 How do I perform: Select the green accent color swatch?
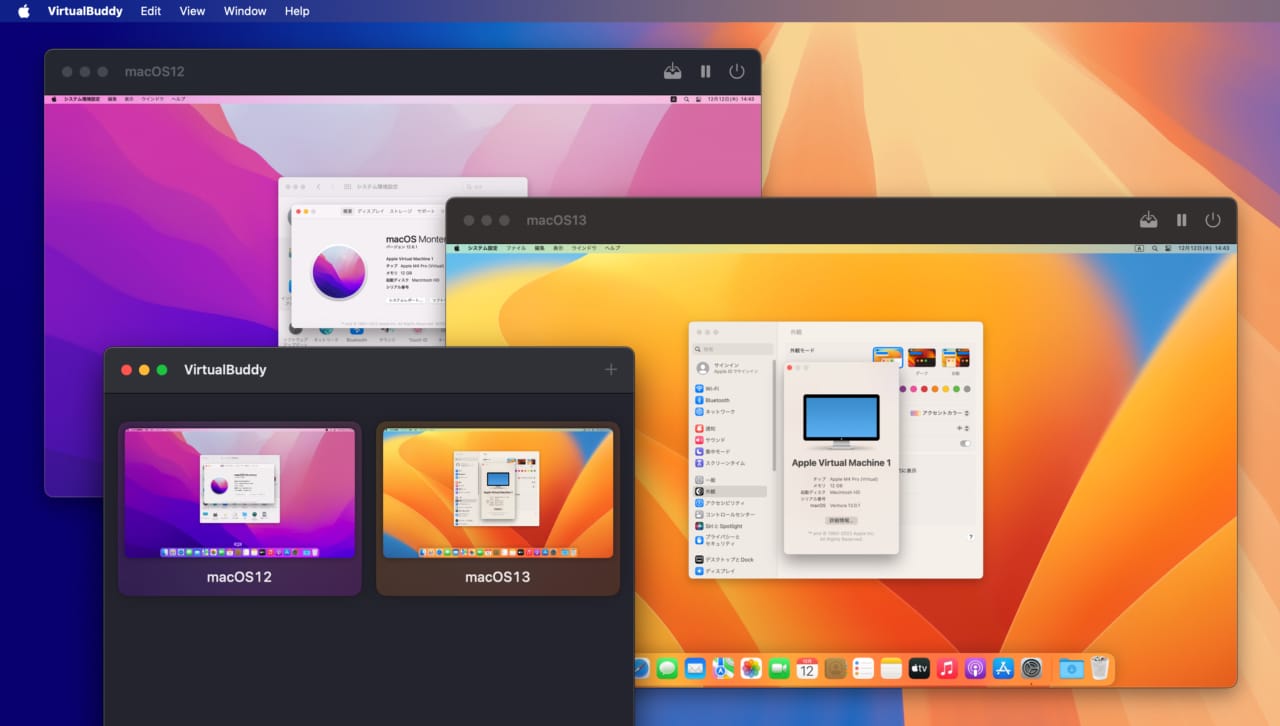tap(956, 389)
